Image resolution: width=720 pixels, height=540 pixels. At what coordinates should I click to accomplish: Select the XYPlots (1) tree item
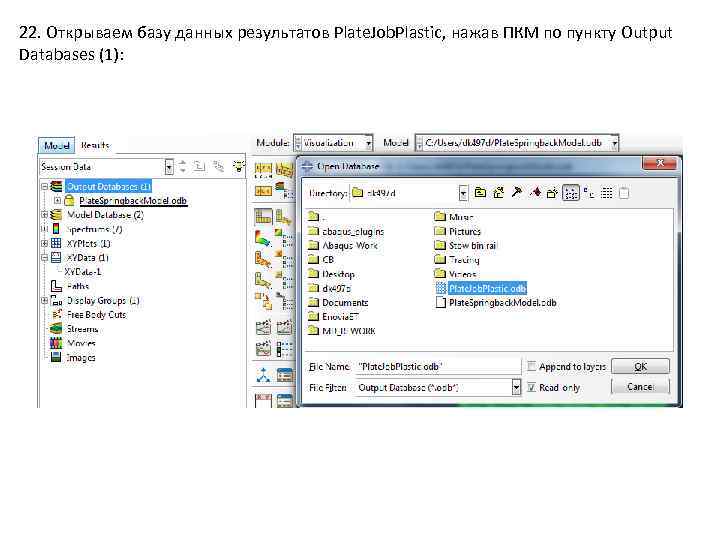click(89, 243)
